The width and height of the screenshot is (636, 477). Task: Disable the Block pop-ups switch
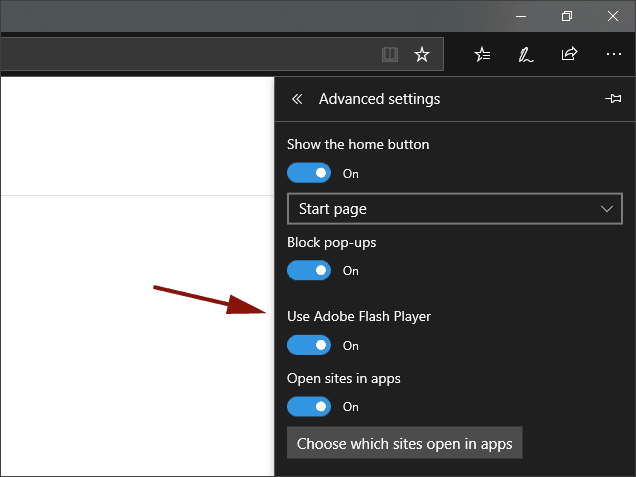[x=309, y=270]
